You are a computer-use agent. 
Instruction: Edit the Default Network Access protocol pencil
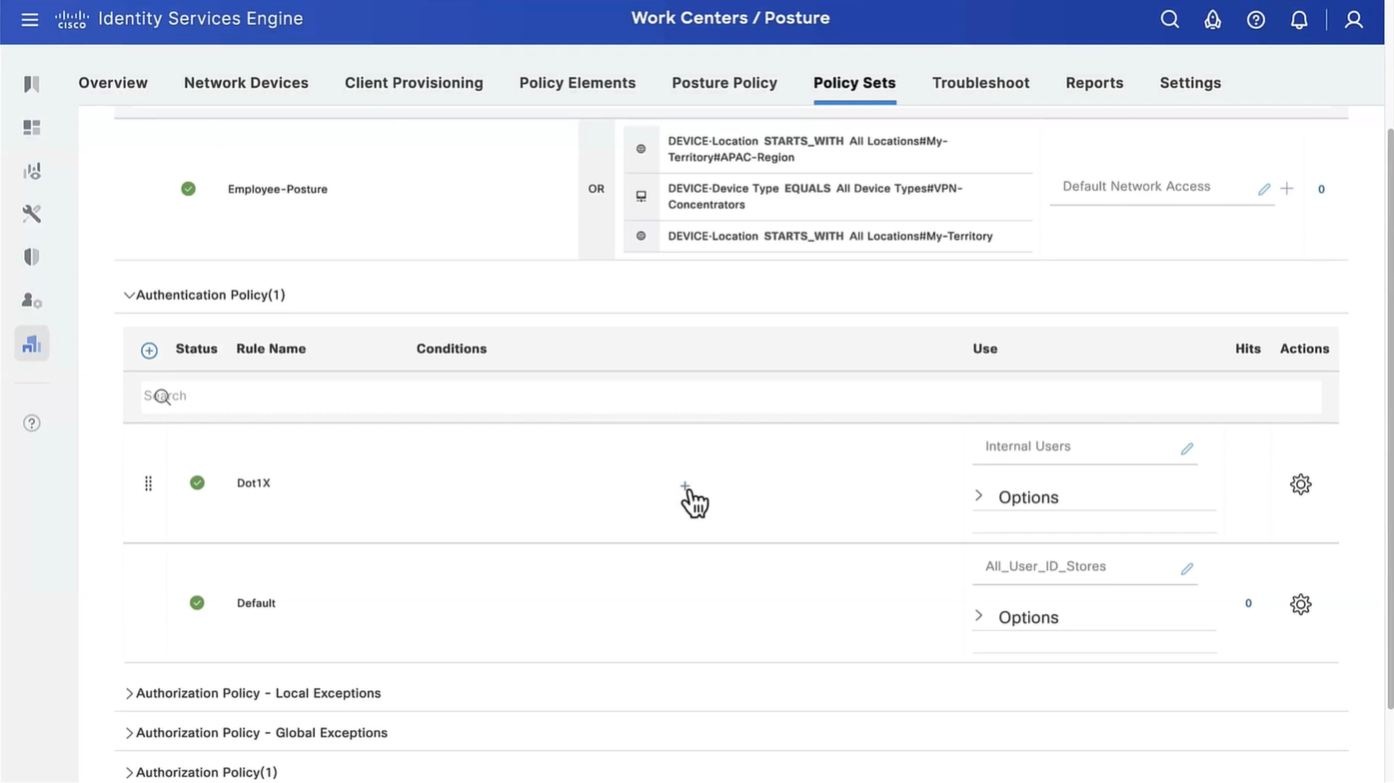click(x=1264, y=189)
